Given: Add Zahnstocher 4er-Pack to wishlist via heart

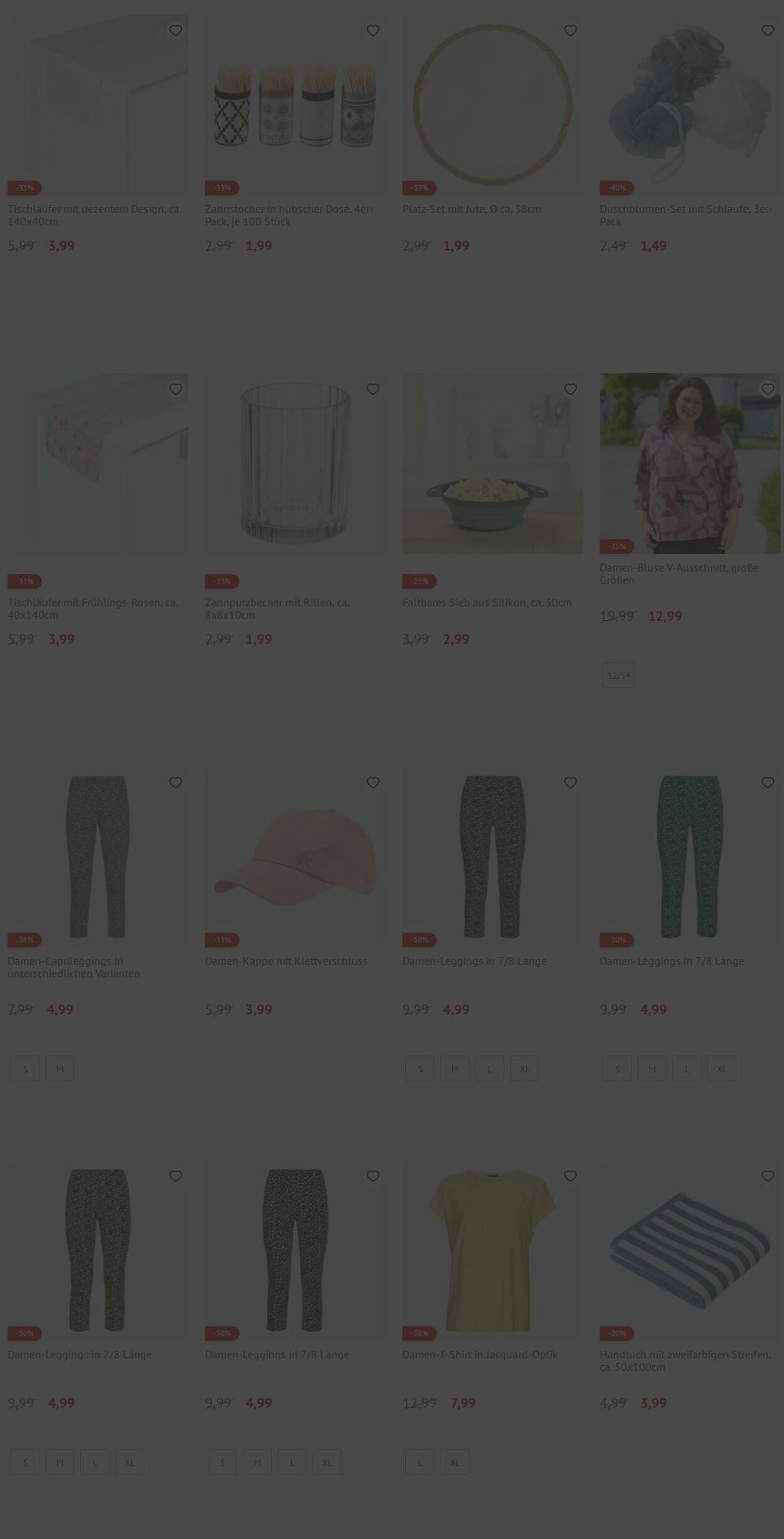Looking at the screenshot, I should pyautogui.click(x=373, y=31).
